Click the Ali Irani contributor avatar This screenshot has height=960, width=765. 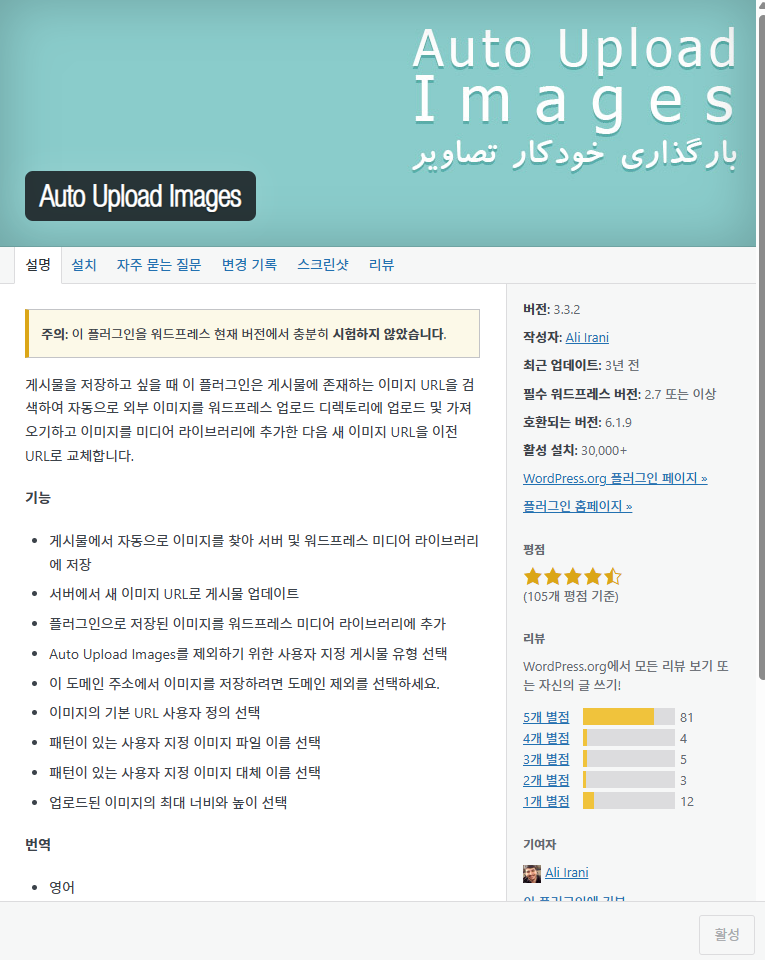tap(532, 873)
